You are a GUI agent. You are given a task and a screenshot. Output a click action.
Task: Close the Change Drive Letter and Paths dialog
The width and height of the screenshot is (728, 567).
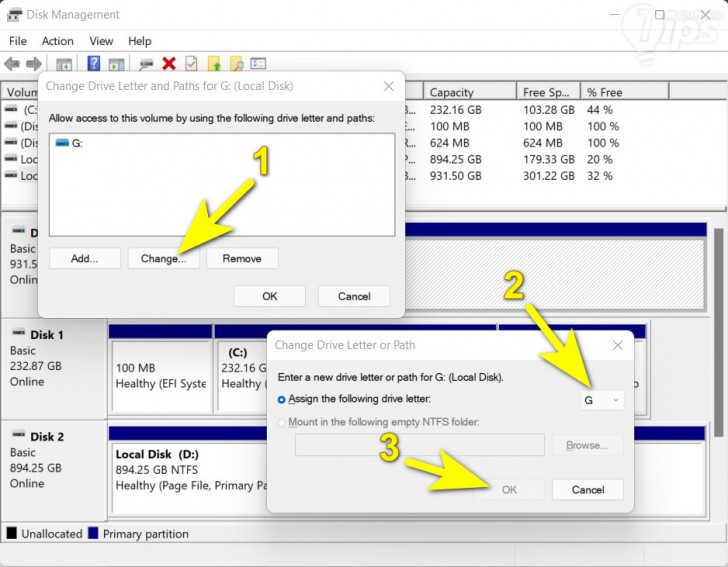pyautogui.click(x=389, y=86)
